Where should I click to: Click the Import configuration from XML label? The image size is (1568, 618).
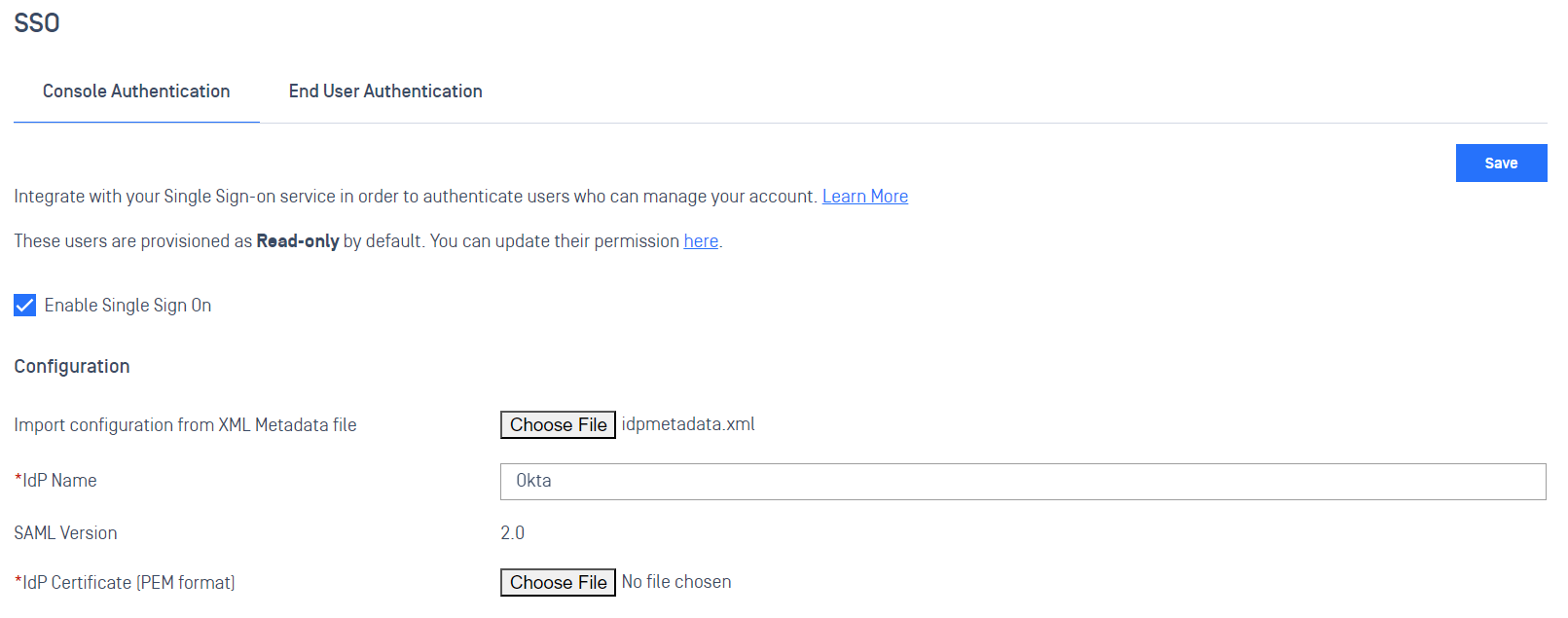tap(185, 425)
